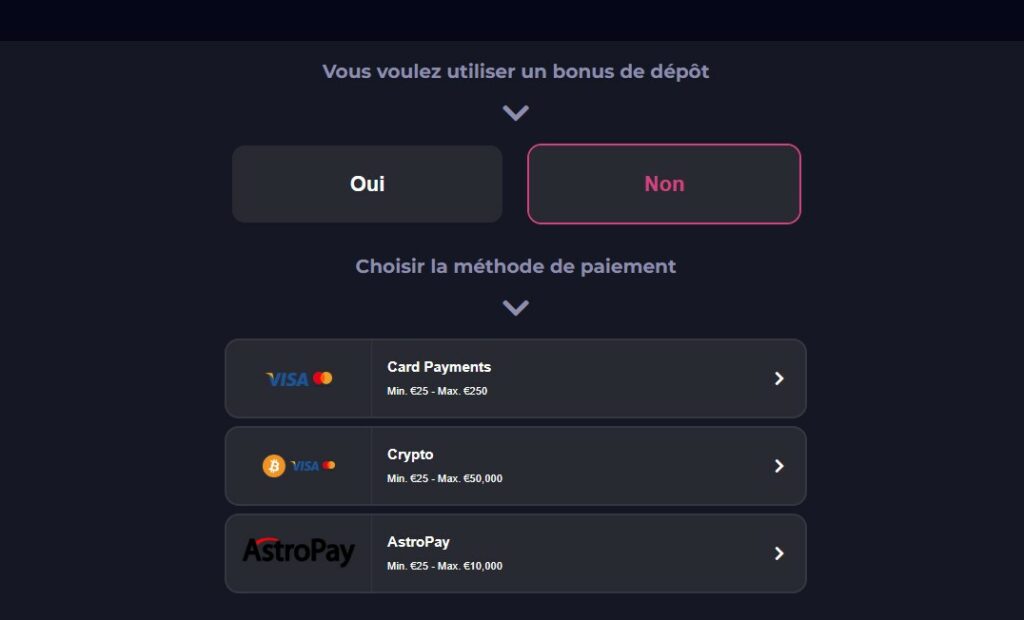Choose the Crypto label
The height and width of the screenshot is (620, 1024).
410,455
